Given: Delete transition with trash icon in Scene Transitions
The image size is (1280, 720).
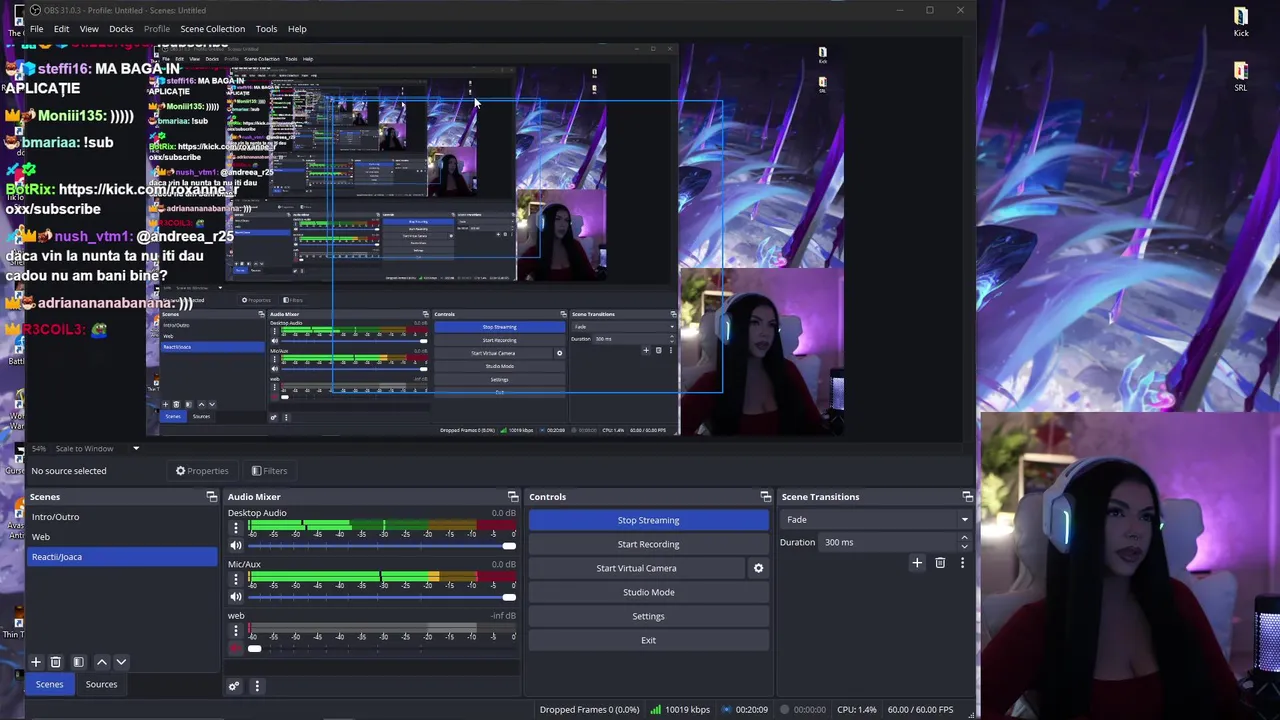Looking at the screenshot, I should click(x=940, y=563).
